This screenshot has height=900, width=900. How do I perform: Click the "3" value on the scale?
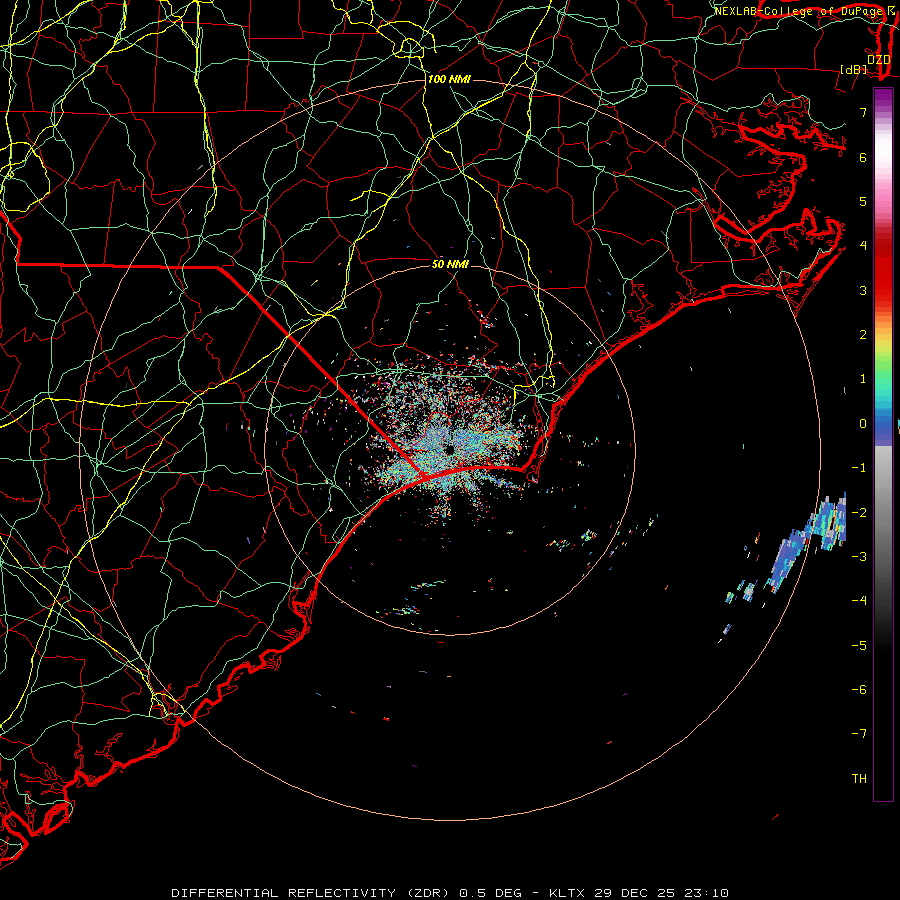pyautogui.click(x=863, y=290)
